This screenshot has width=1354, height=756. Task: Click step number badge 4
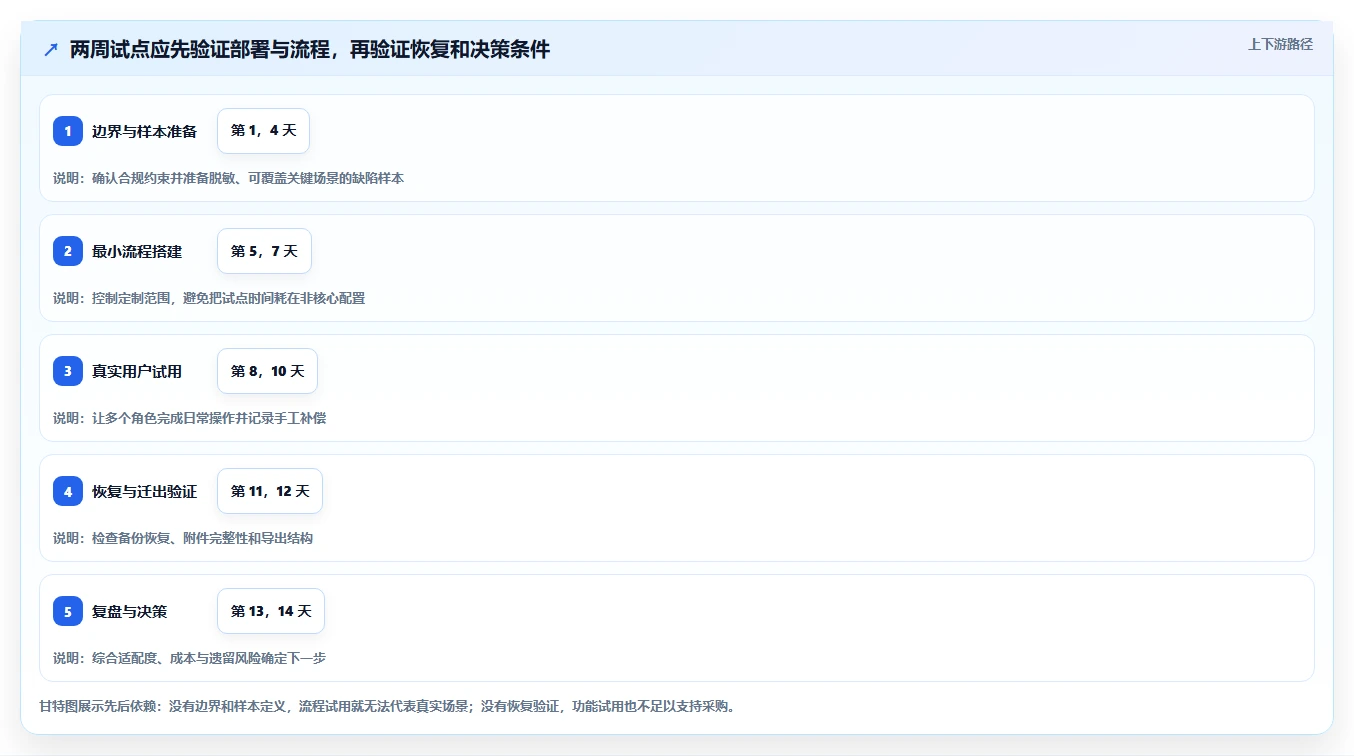pos(68,491)
